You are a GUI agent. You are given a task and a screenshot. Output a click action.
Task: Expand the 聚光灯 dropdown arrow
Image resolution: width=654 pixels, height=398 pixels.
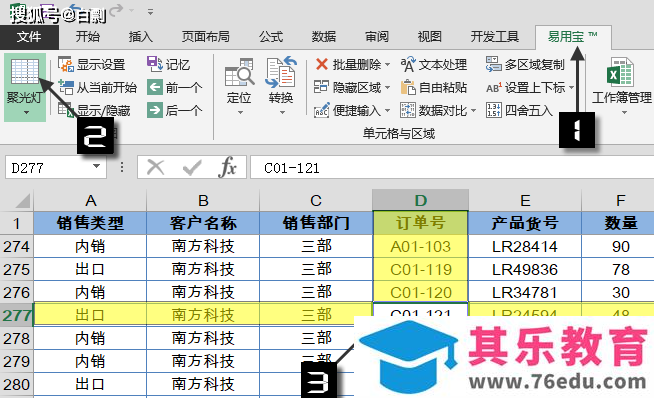[26, 113]
